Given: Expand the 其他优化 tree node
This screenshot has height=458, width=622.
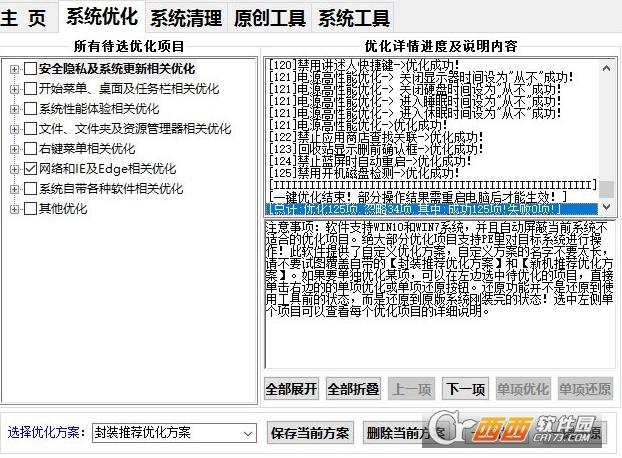Looking at the screenshot, I should (14, 209).
